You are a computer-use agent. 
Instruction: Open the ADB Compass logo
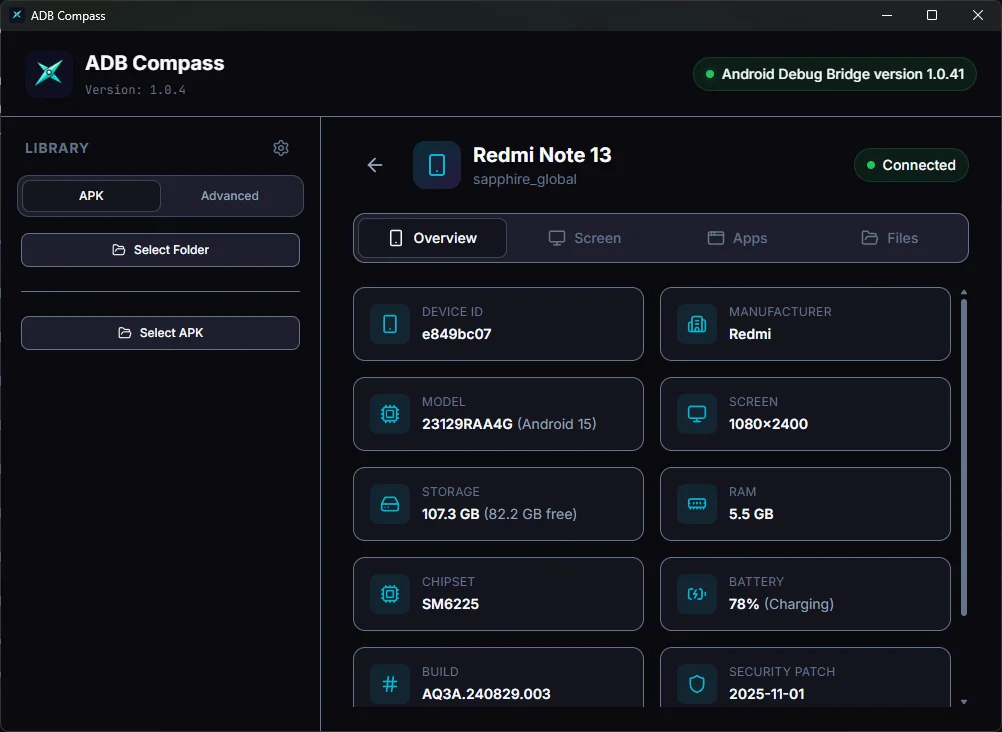tap(48, 74)
